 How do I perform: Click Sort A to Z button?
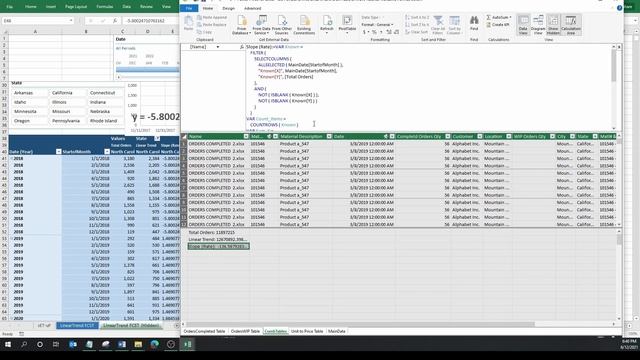pyautogui.click(x=417, y=18)
